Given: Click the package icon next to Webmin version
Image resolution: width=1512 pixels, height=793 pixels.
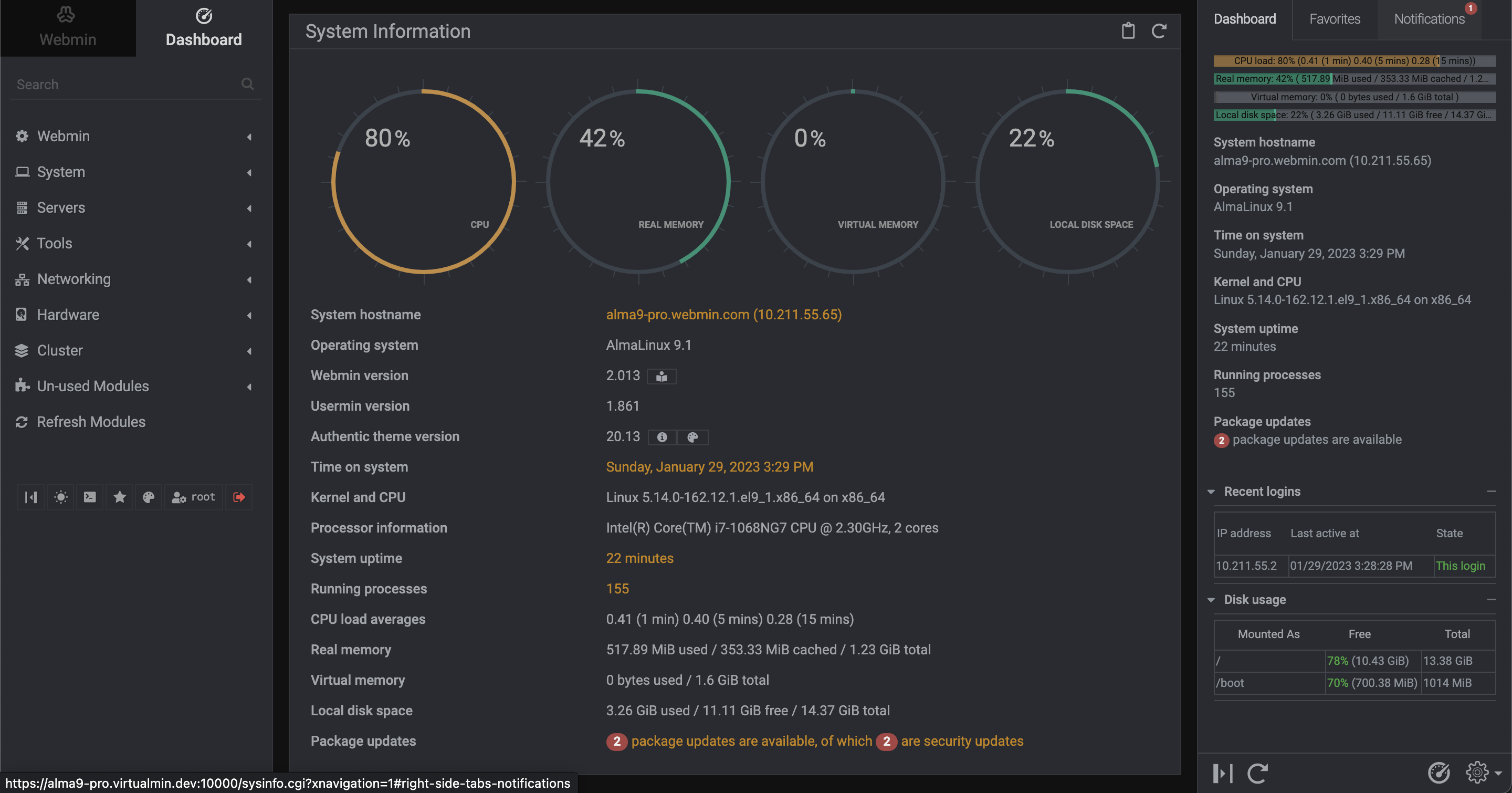Looking at the screenshot, I should (661, 376).
